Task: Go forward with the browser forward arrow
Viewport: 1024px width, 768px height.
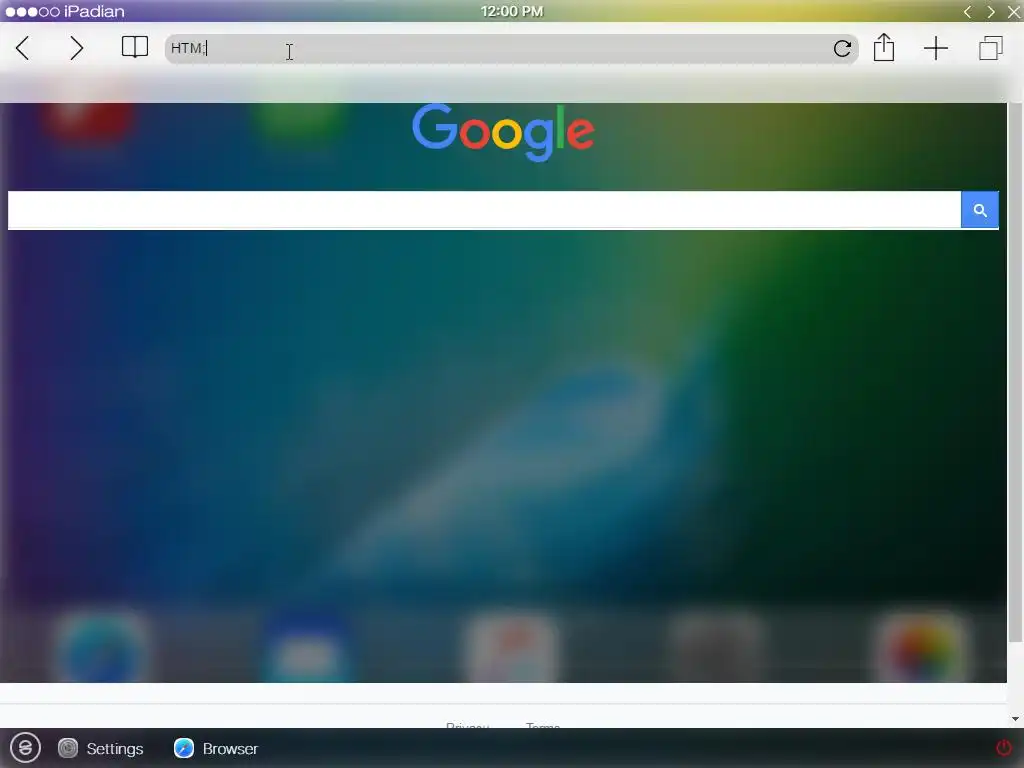Action: point(76,48)
